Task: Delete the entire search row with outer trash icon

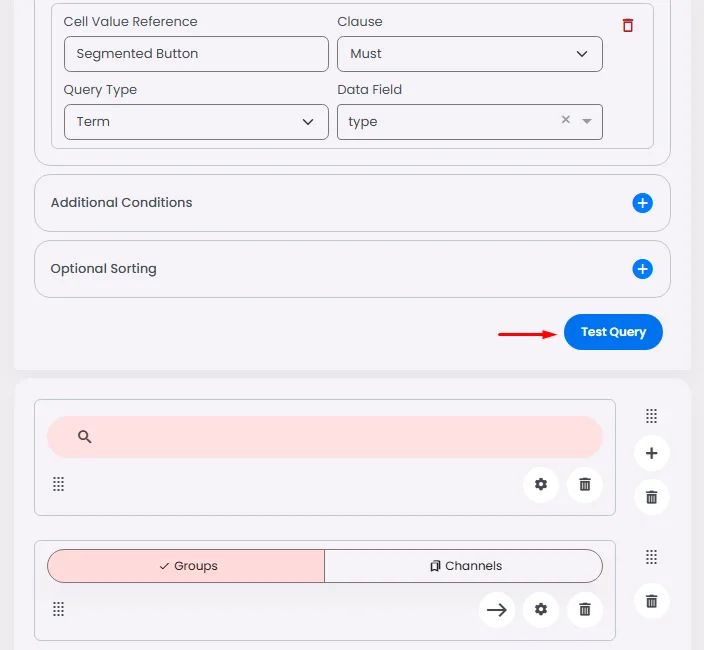Action: 651,497
